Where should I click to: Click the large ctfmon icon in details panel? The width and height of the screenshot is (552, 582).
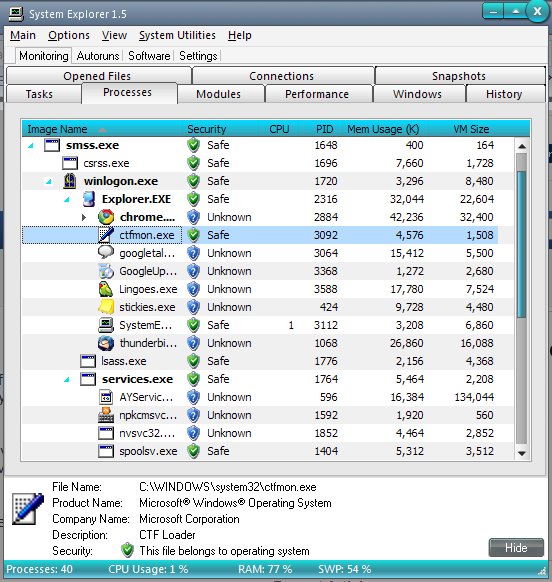[27, 509]
